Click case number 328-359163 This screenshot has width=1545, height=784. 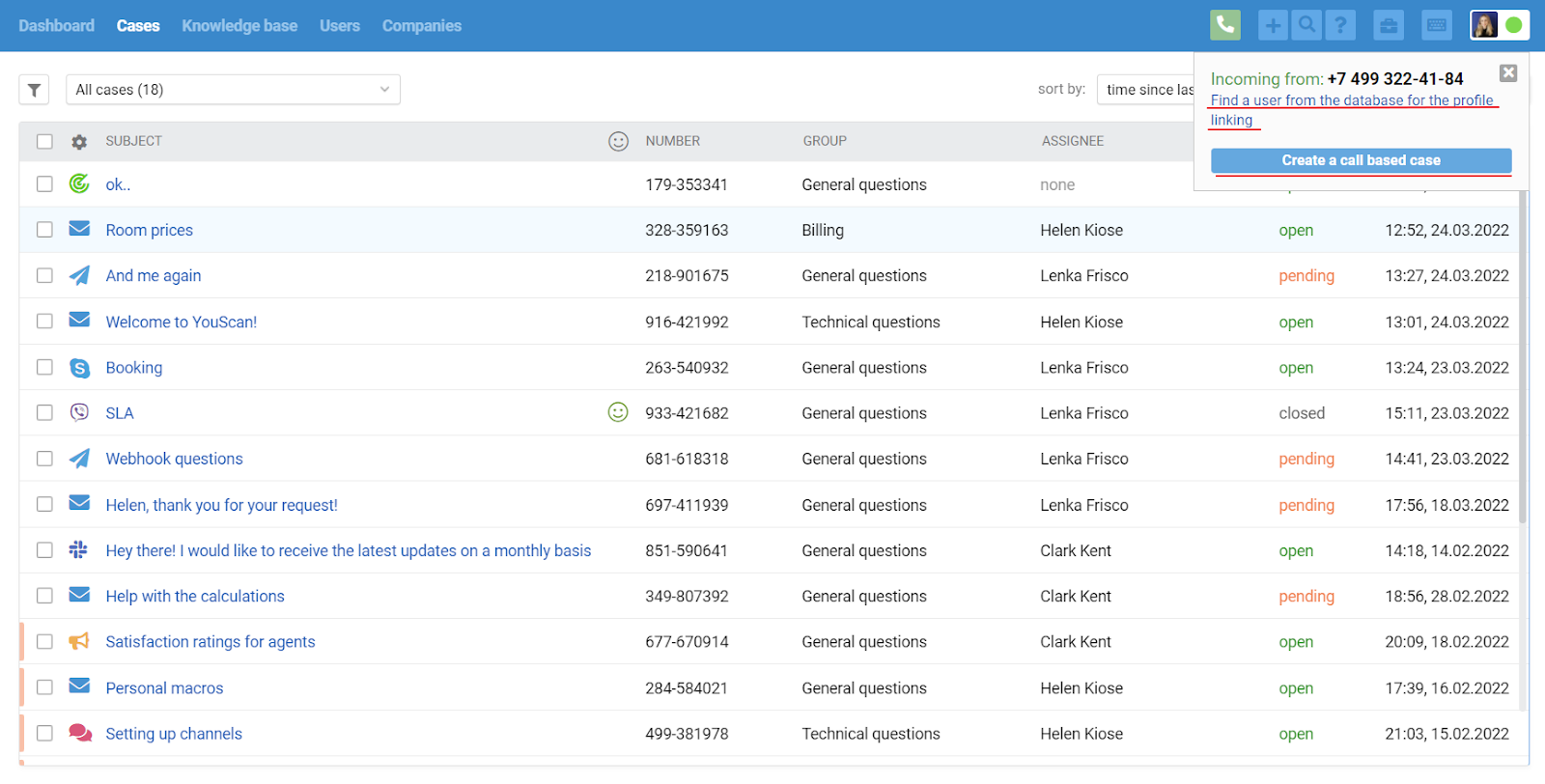tap(687, 230)
